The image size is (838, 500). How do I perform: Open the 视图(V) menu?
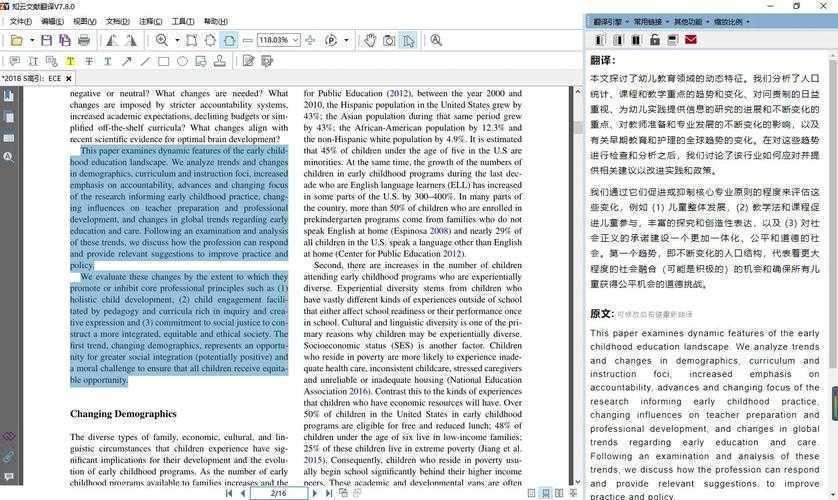[x=84, y=21]
